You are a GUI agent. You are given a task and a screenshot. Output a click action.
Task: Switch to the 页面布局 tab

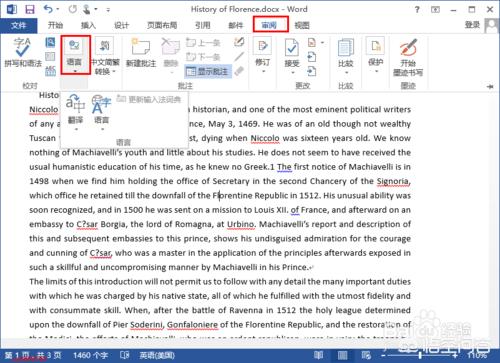pos(162,25)
